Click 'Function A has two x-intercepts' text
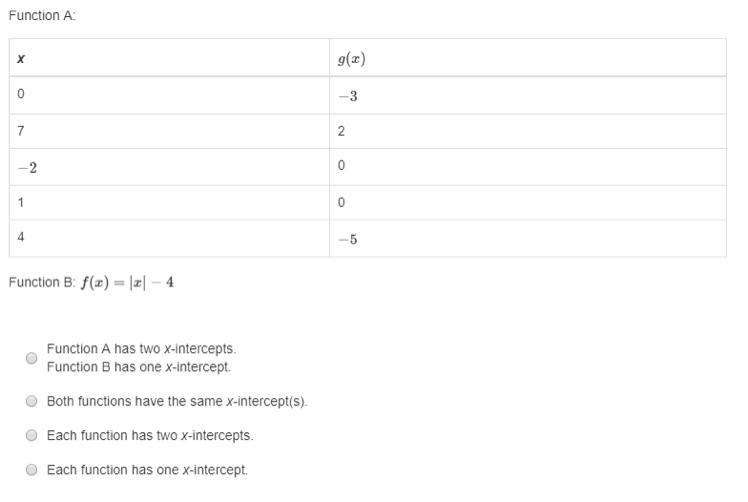The image size is (748, 502). pyautogui.click(x=141, y=349)
